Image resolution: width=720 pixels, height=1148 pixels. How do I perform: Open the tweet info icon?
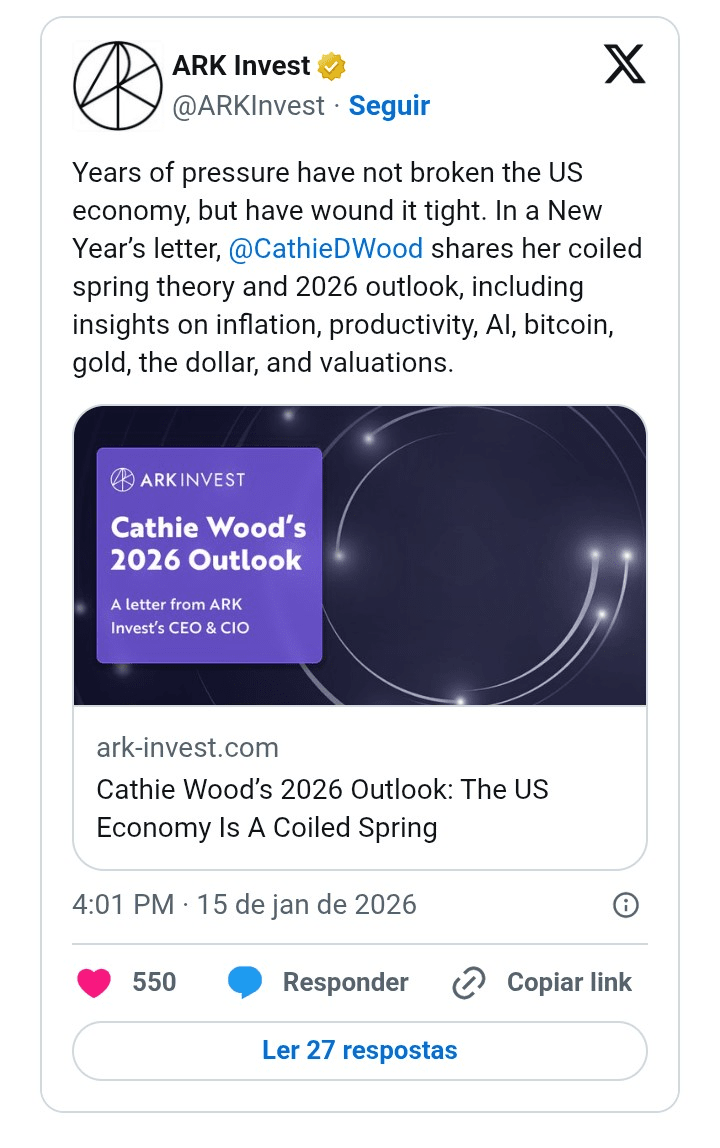click(625, 906)
